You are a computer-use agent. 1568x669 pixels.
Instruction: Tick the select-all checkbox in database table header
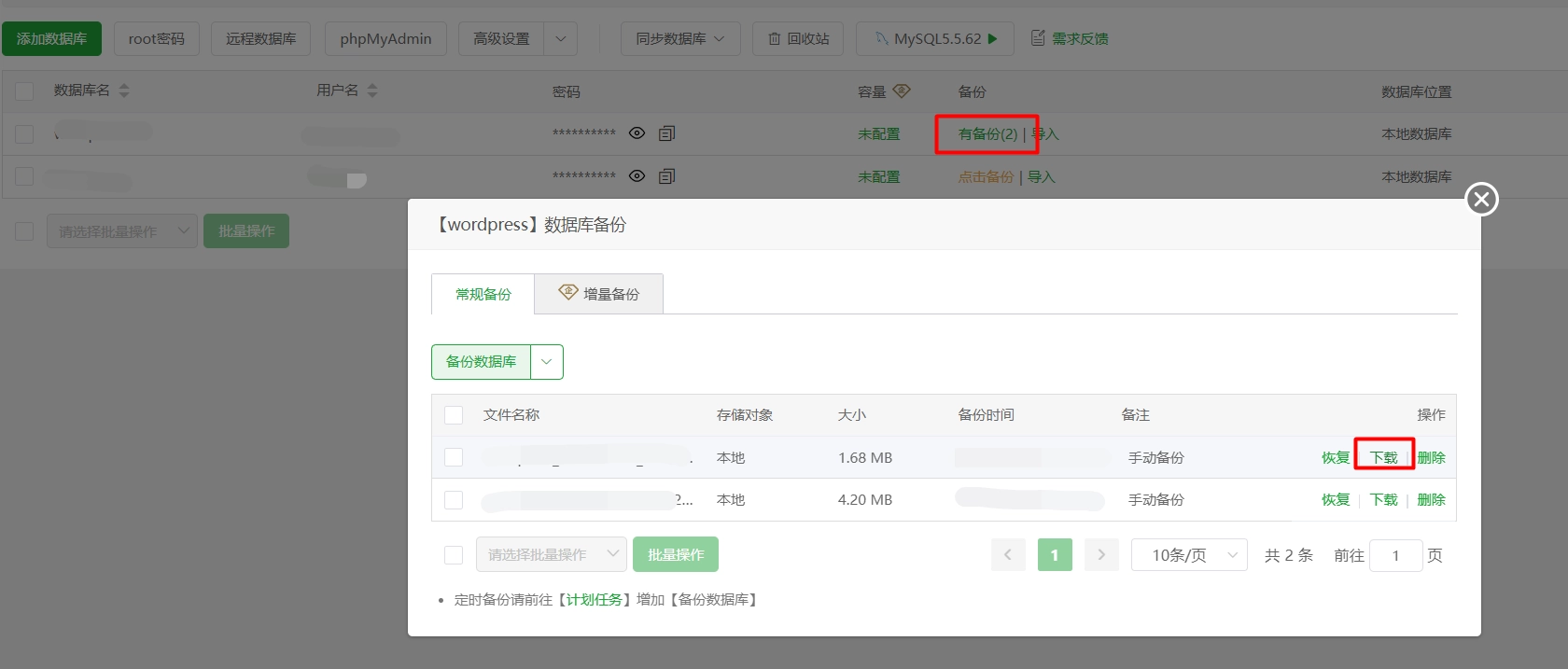click(24, 91)
